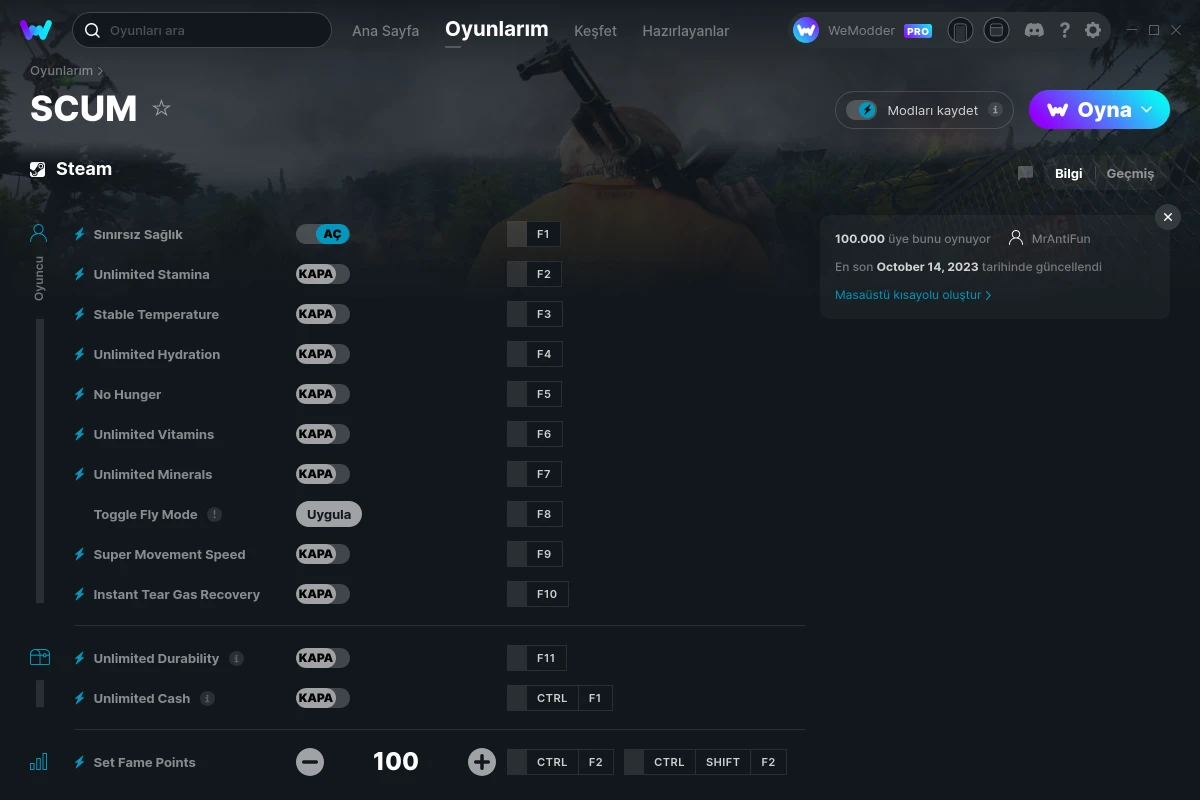Image resolution: width=1200 pixels, height=800 pixels.
Task: Turn on the Modları kaydet switch
Action: [861, 110]
